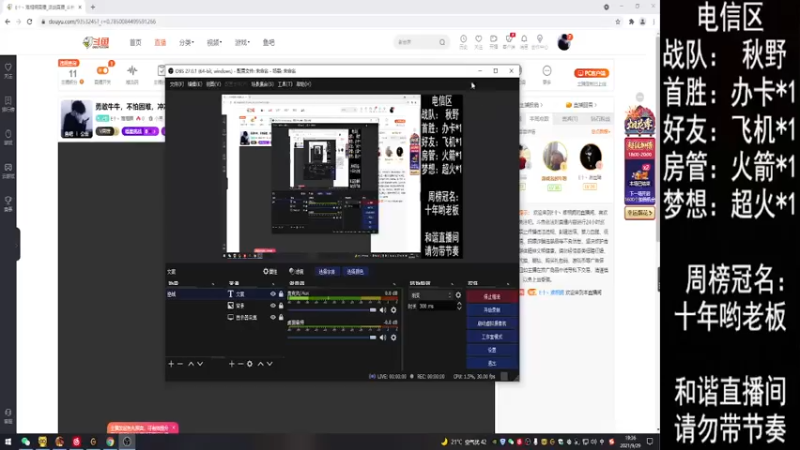Open WeChat from the Windows taskbar
This screenshot has width=800, height=450.
(x=26, y=442)
